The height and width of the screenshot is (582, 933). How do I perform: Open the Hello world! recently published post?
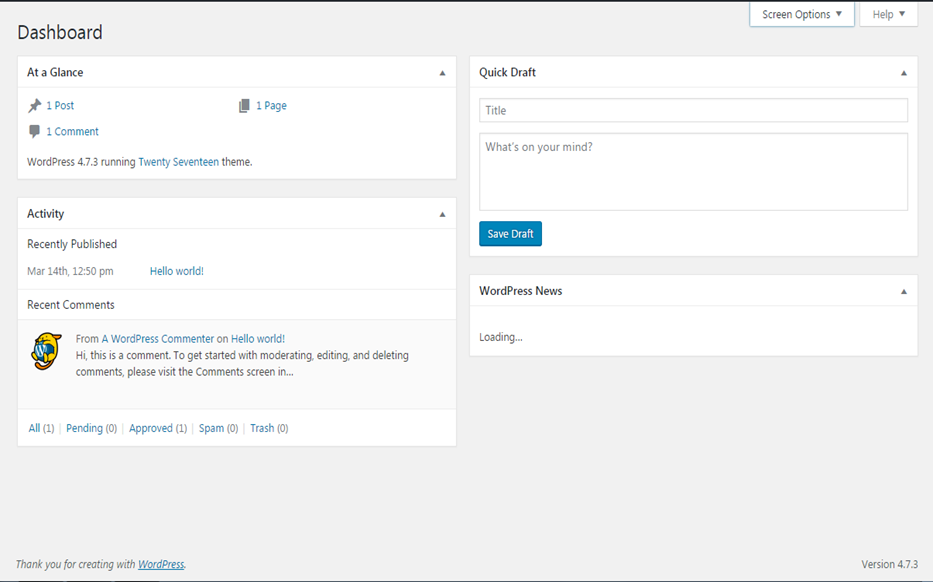click(177, 271)
